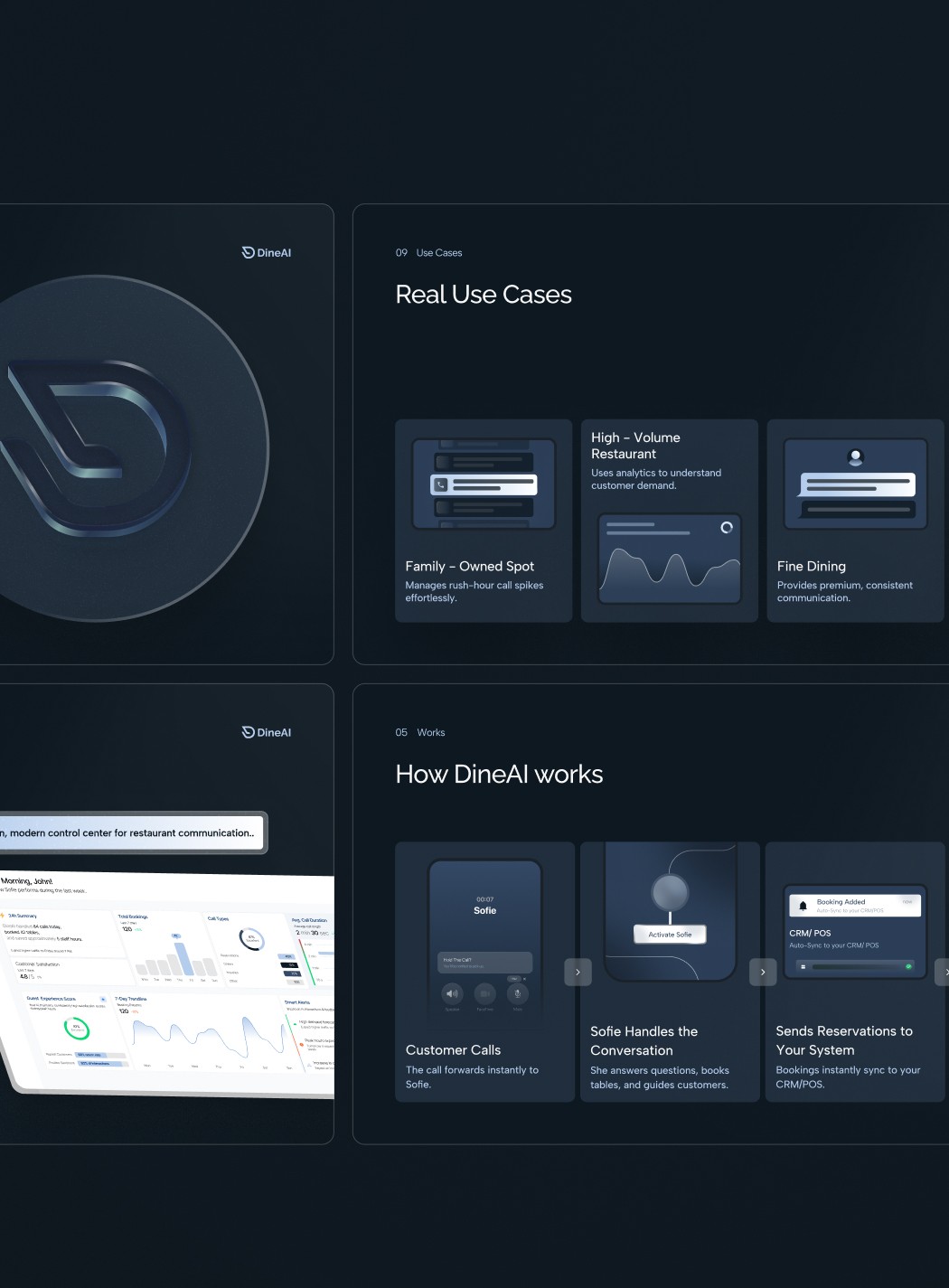Click the 'CRM/ POS' label under the notification
949x1288 pixels.
coord(810,934)
